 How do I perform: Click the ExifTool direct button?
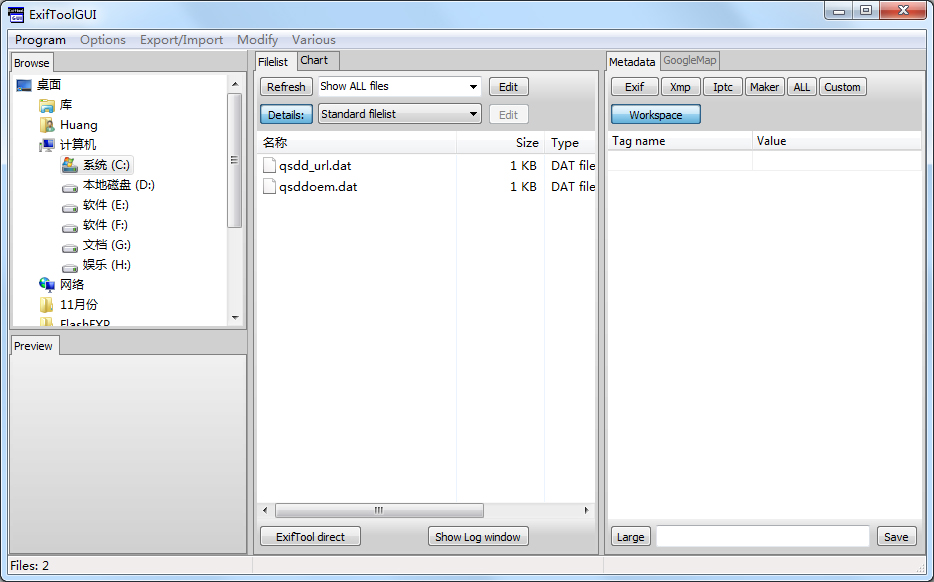(310, 537)
